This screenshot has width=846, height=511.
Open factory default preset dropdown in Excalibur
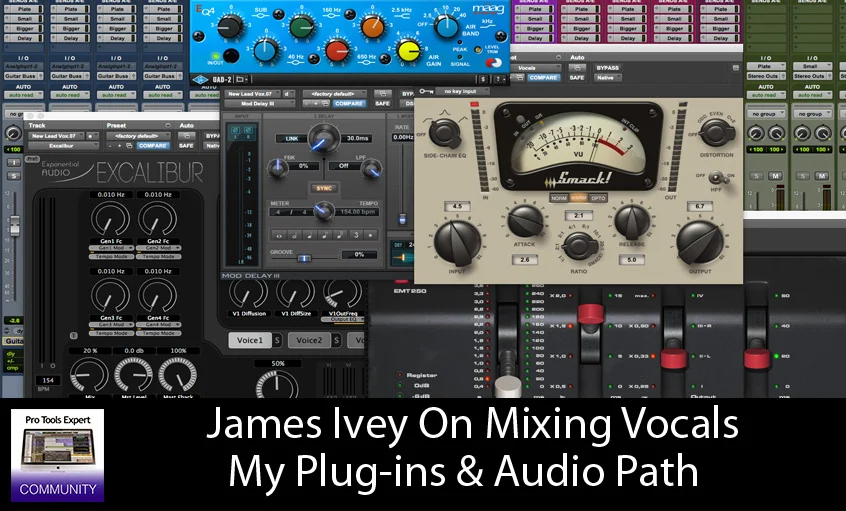click(139, 136)
